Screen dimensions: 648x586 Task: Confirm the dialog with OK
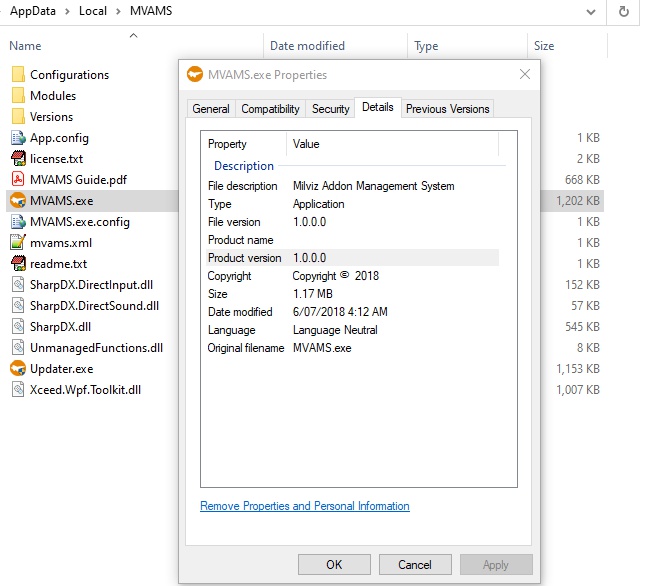pos(334,565)
